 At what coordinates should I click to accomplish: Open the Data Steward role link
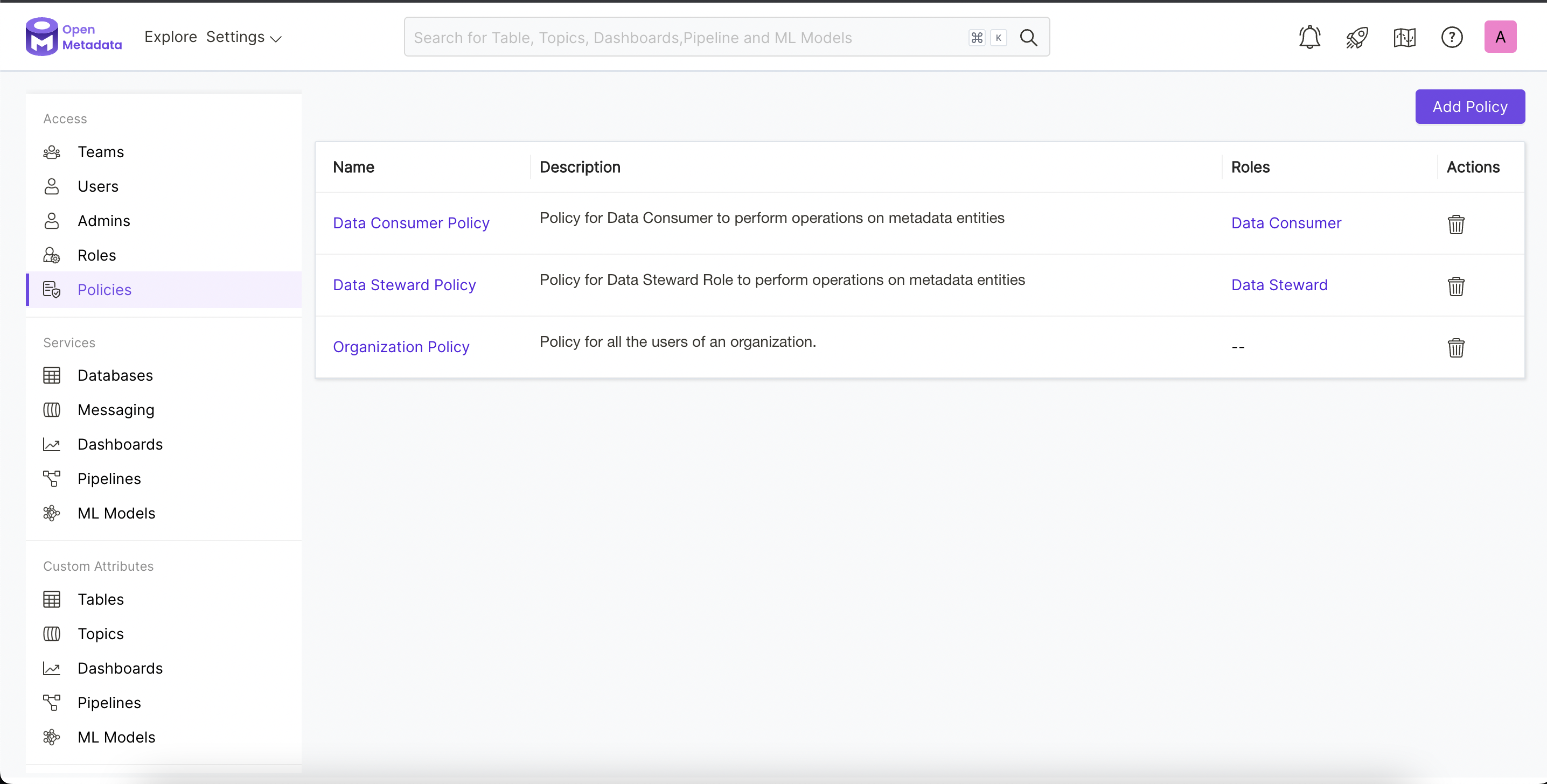1279,284
